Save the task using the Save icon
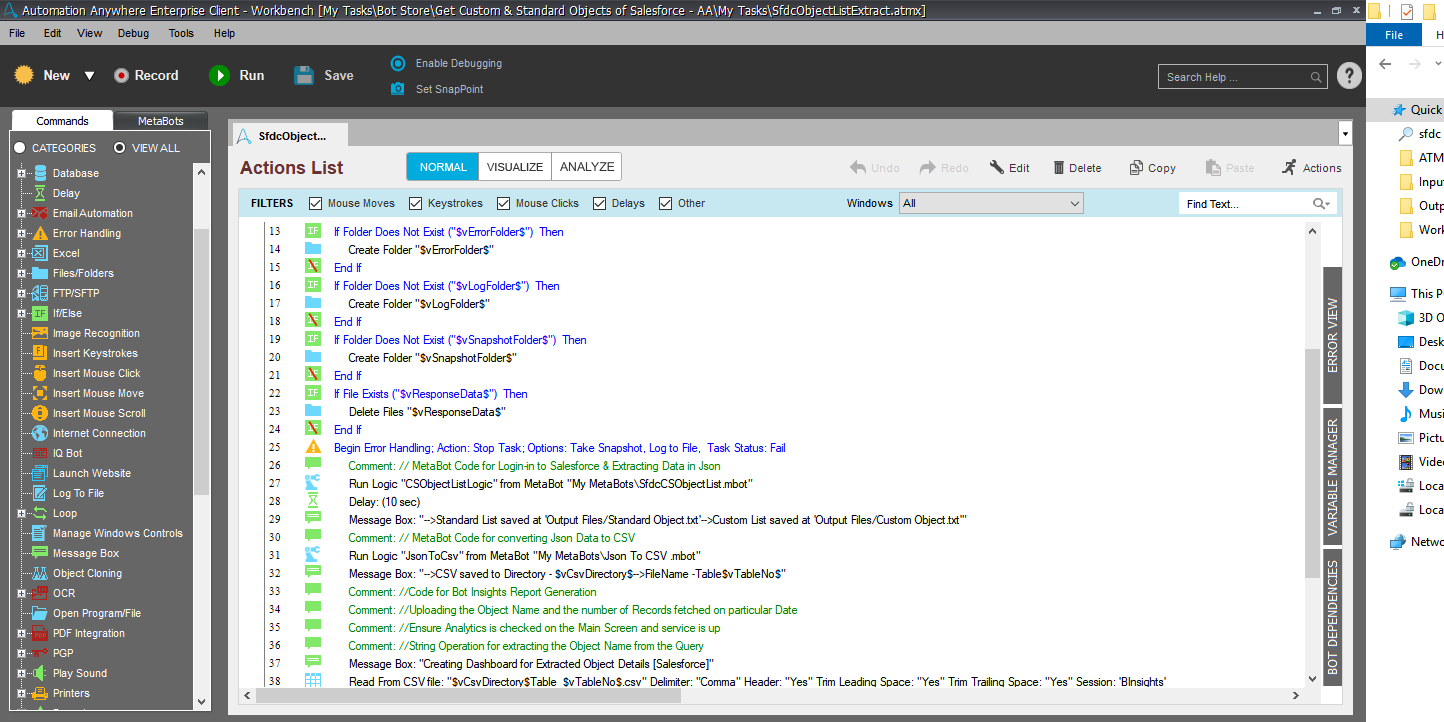The width and height of the screenshot is (1444, 722). (x=305, y=76)
